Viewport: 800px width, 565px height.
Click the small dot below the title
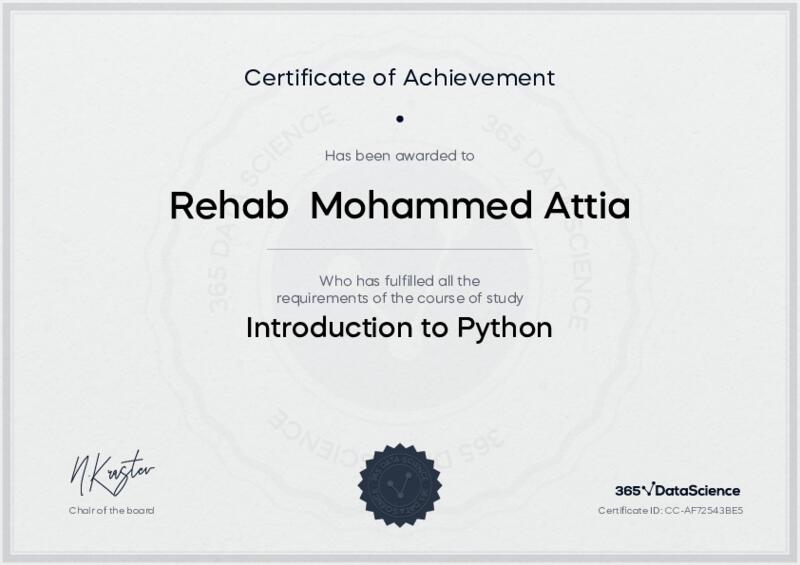tap(399, 118)
